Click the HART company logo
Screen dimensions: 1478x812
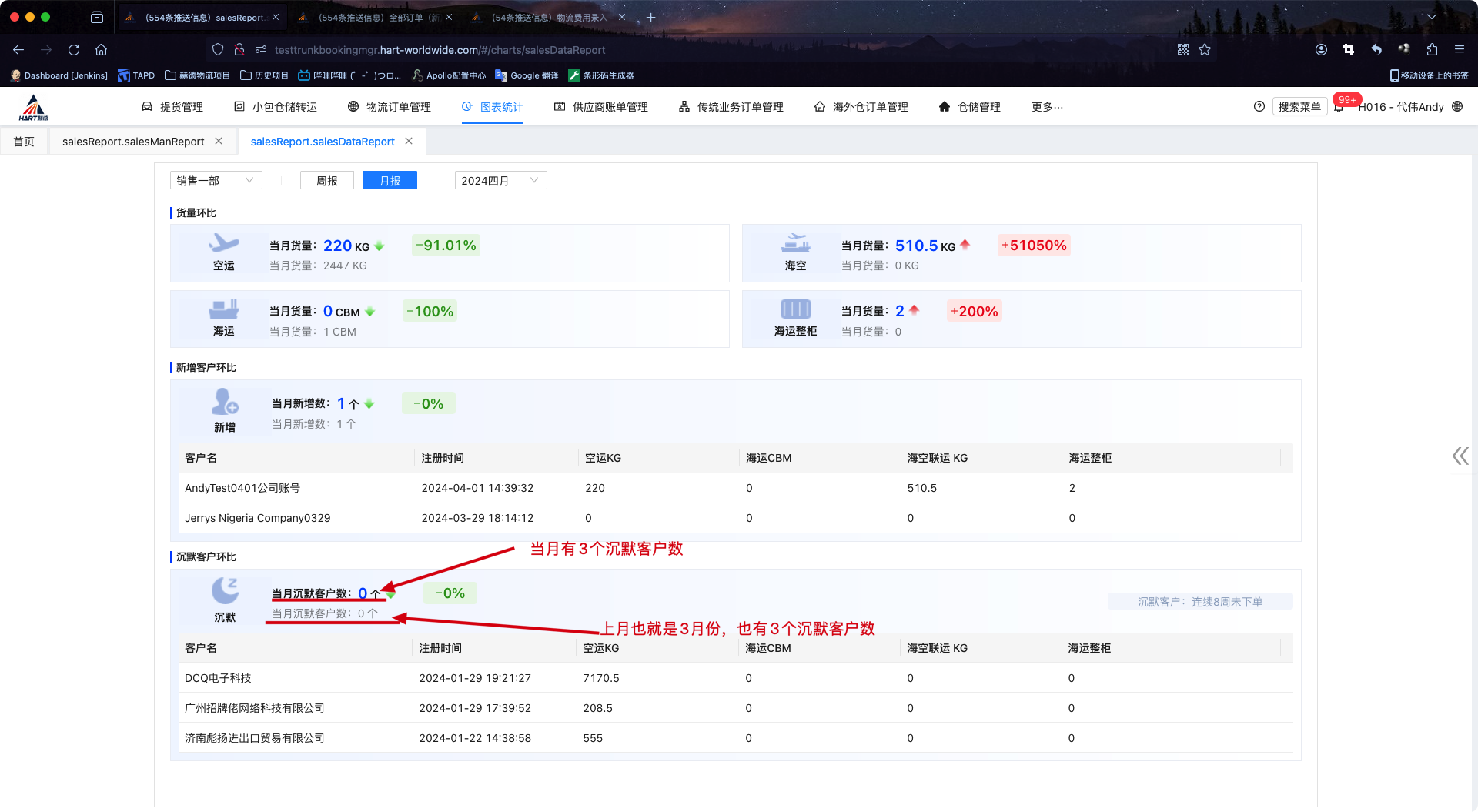[x=34, y=107]
